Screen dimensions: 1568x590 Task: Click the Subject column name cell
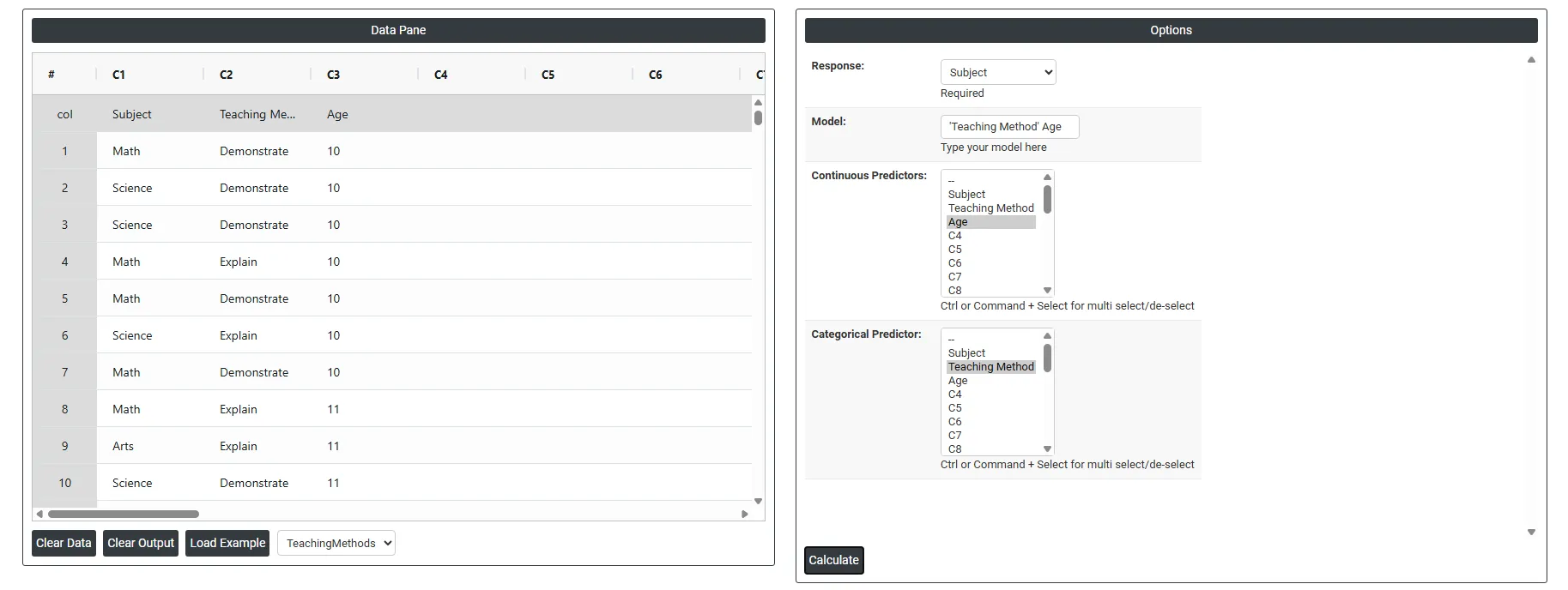coord(150,114)
